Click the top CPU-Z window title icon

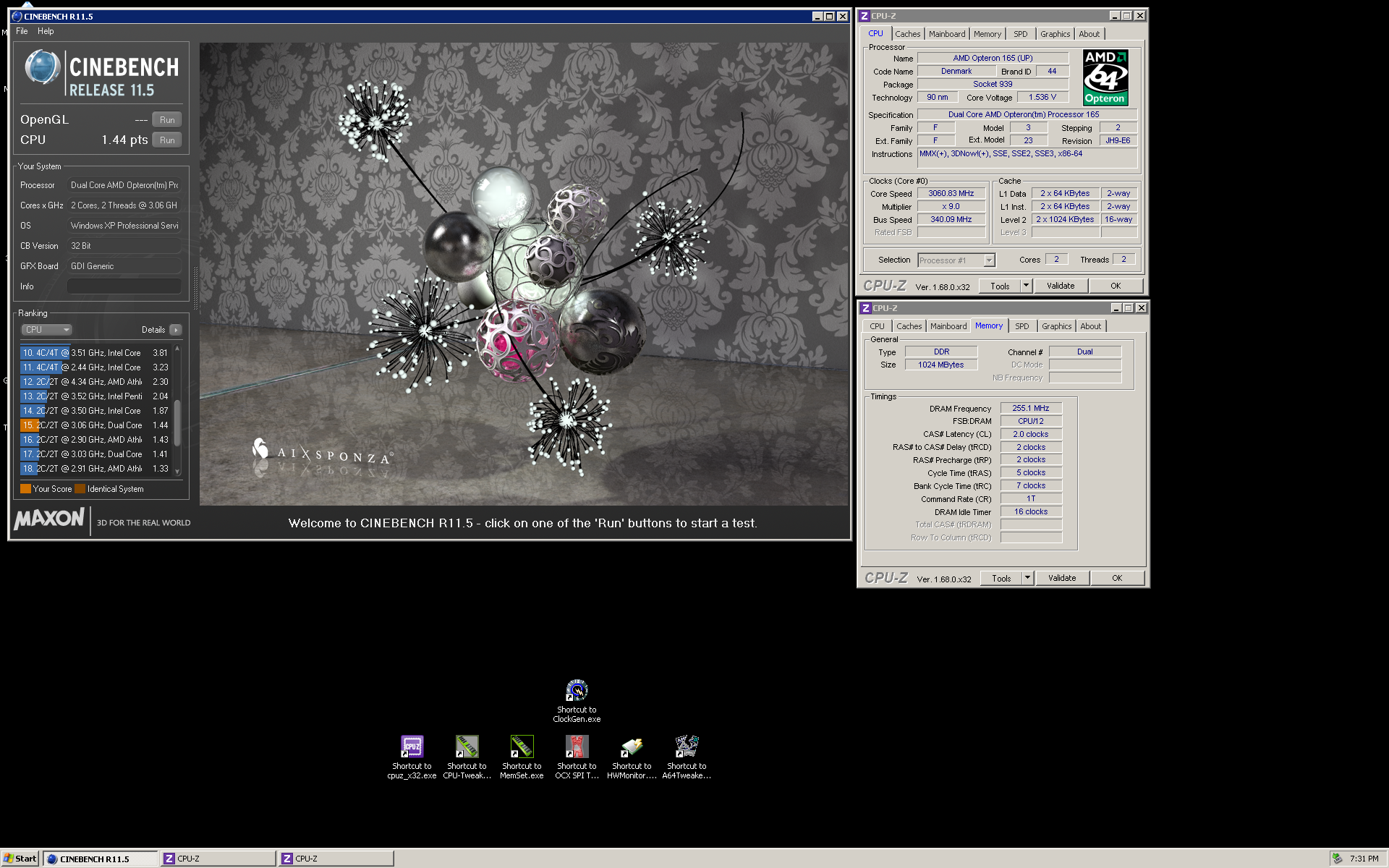864,15
